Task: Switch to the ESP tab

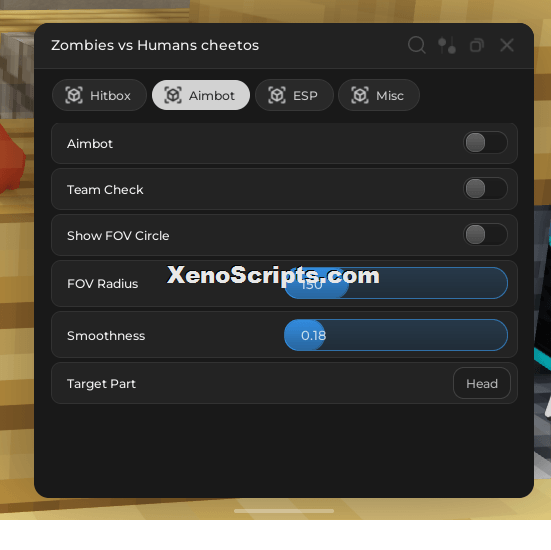Action: pos(294,95)
